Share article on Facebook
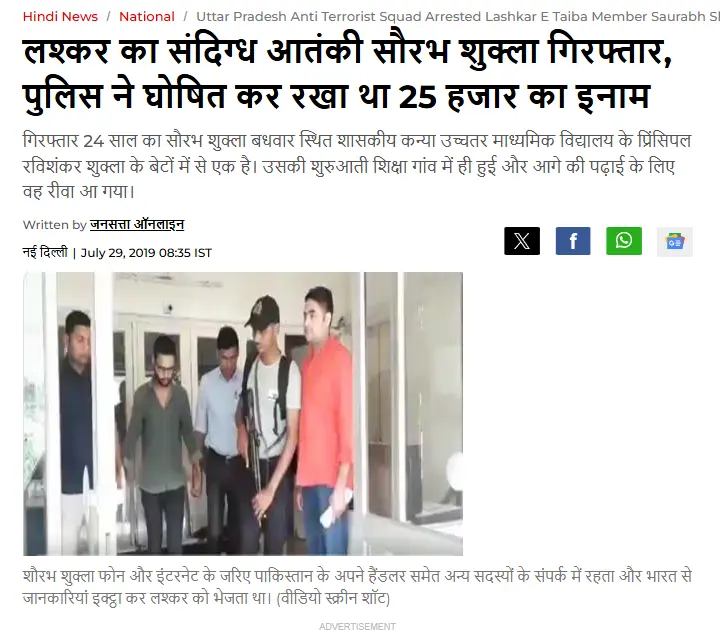Image resolution: width=720 pixels, height=630 pixels. coord(573,241)
